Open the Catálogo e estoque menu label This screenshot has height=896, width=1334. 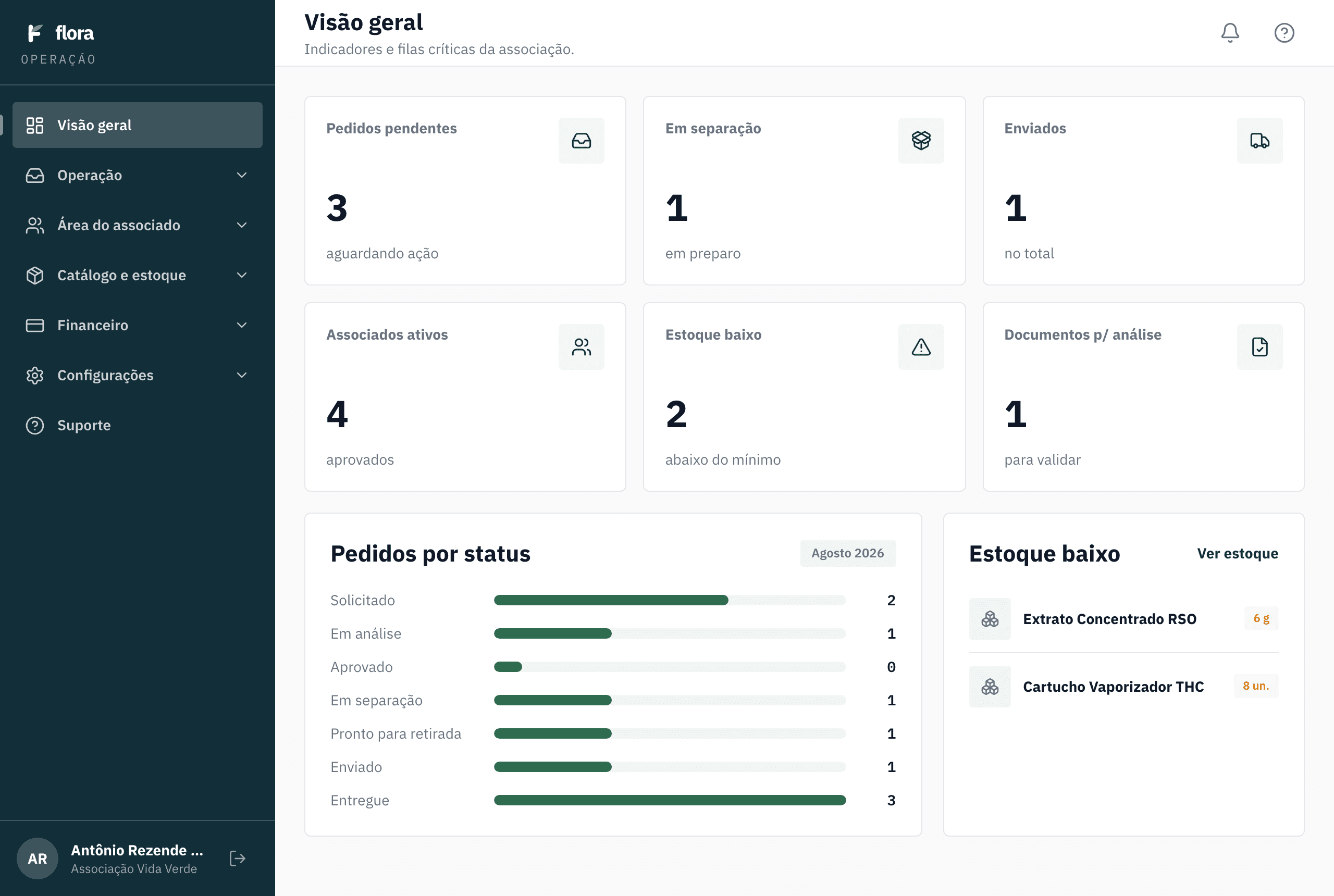coord(122,276)
